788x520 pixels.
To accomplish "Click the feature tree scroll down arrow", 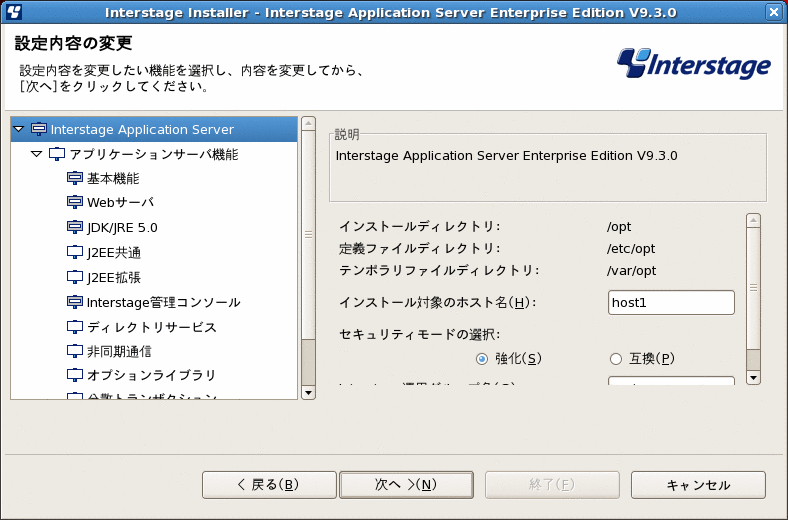I will coord(309,392).
